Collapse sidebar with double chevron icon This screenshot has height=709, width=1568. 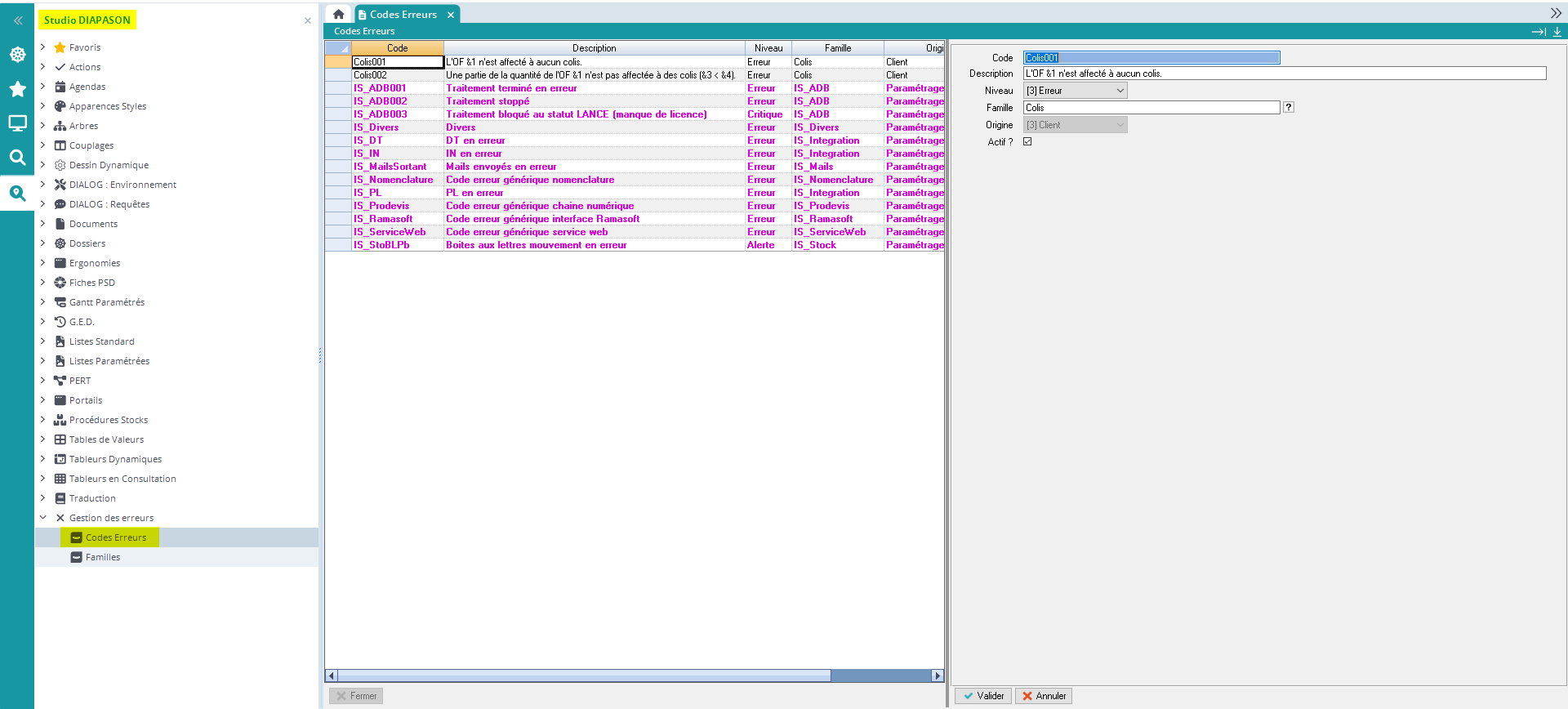coord(17,20)
